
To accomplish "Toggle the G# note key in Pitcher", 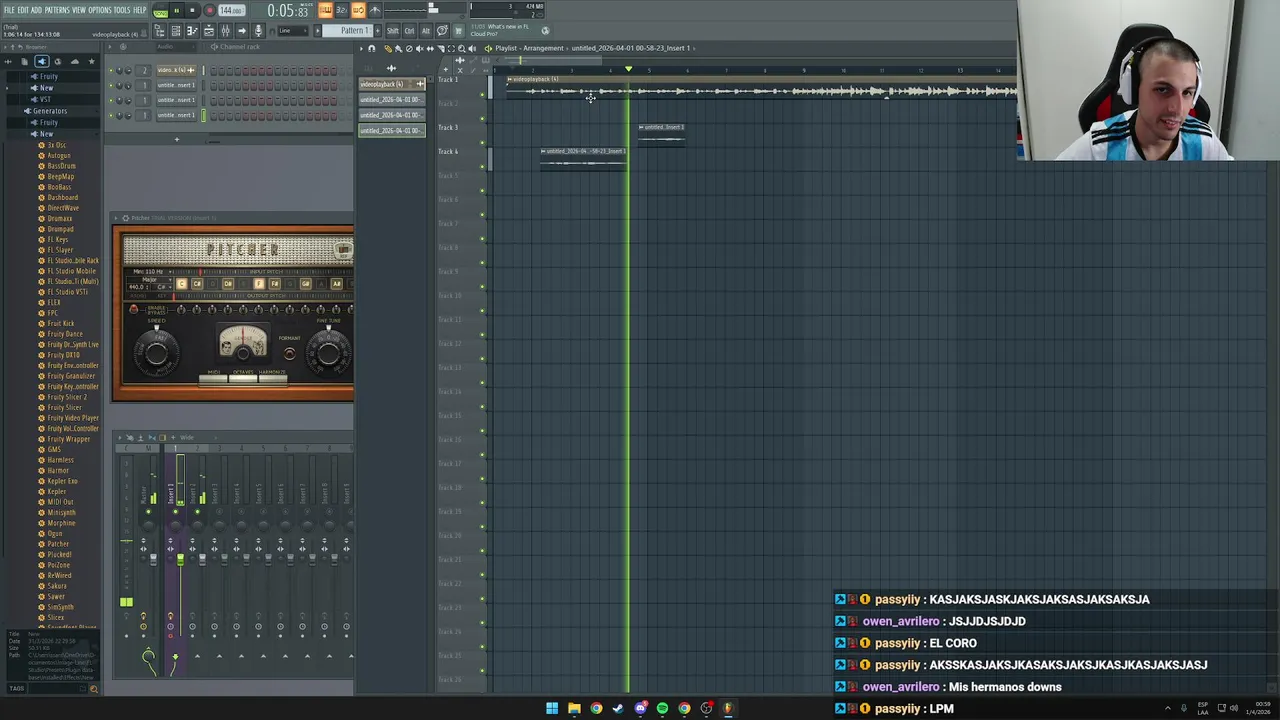I will pyautogui.click(x=306, y=284).
